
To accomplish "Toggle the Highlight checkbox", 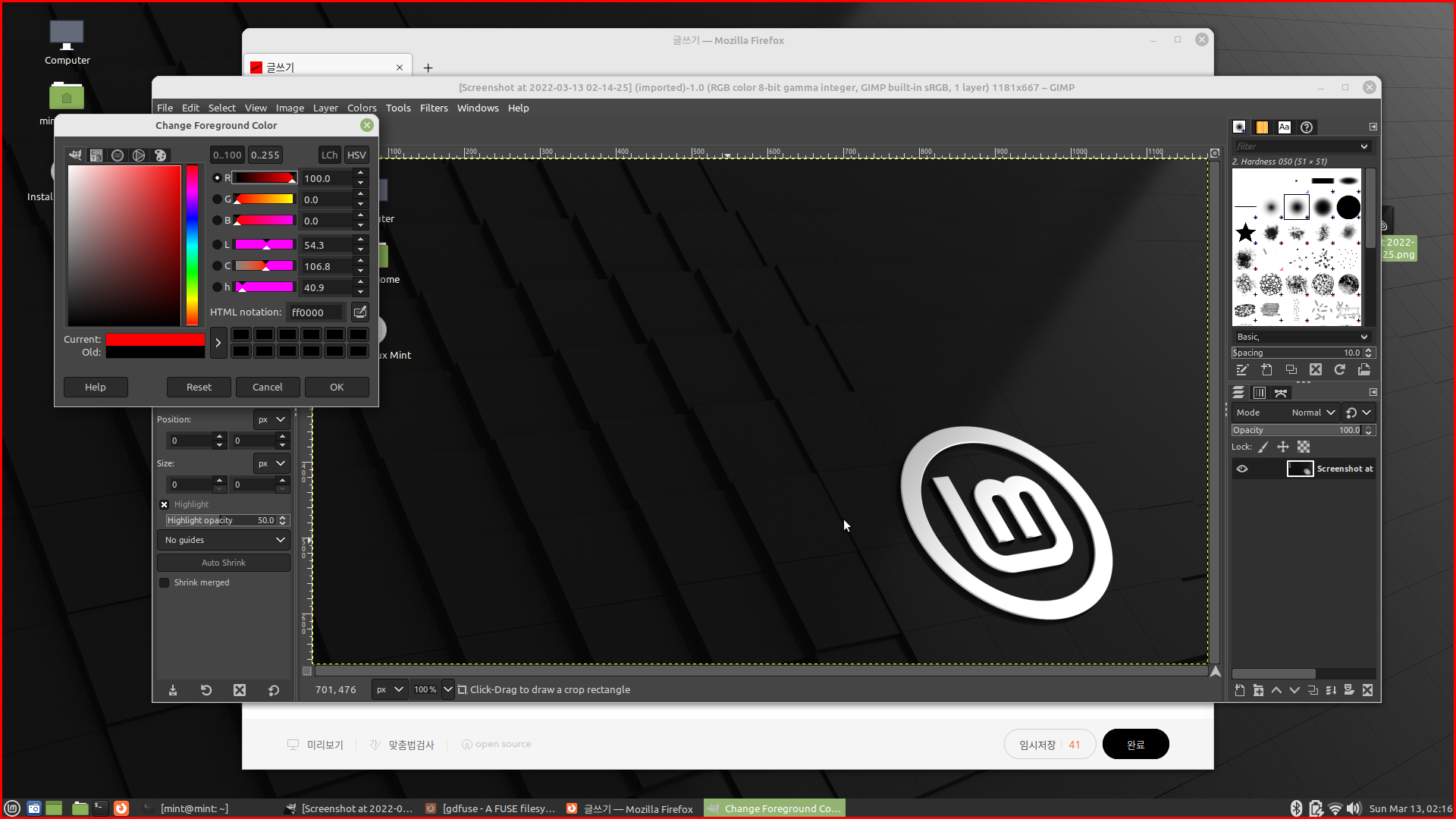I will coord(164,504).
